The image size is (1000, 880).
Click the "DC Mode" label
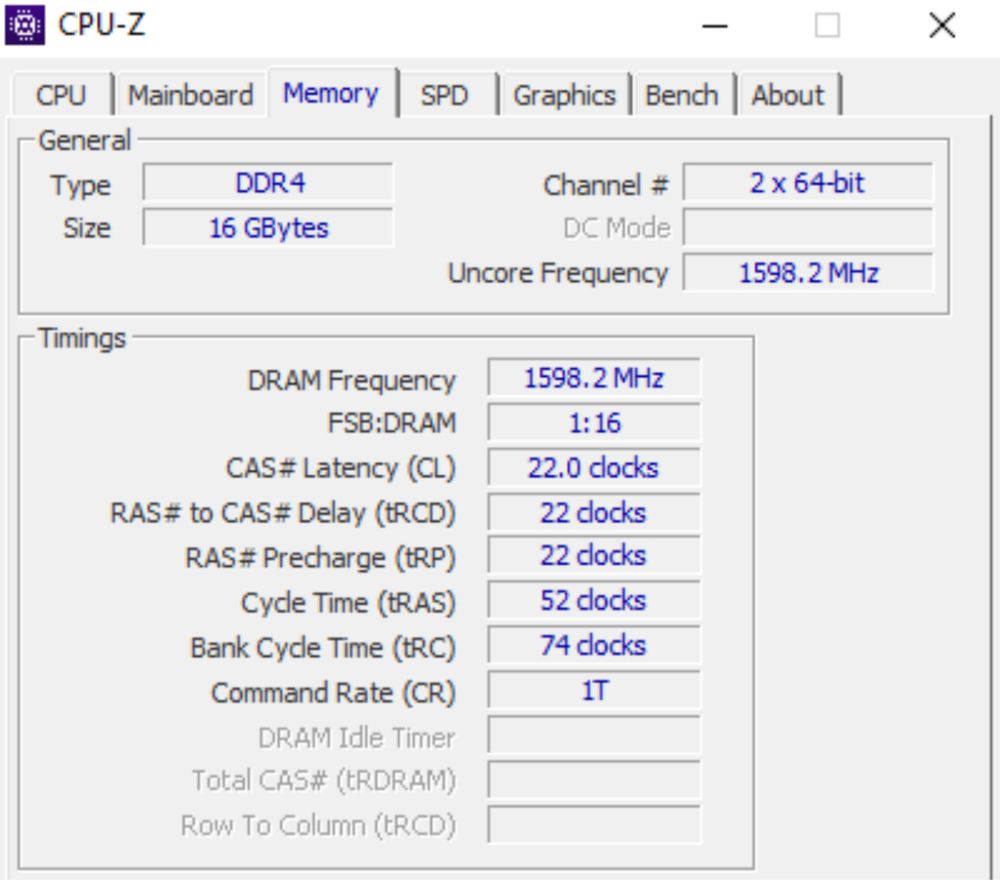point(617,228)
